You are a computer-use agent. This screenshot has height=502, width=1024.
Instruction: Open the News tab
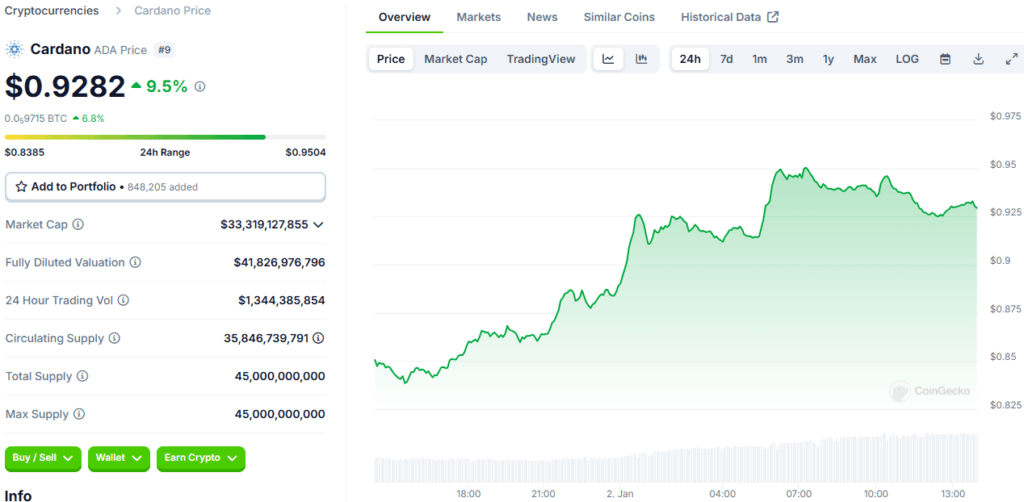(x=542, y=17)
